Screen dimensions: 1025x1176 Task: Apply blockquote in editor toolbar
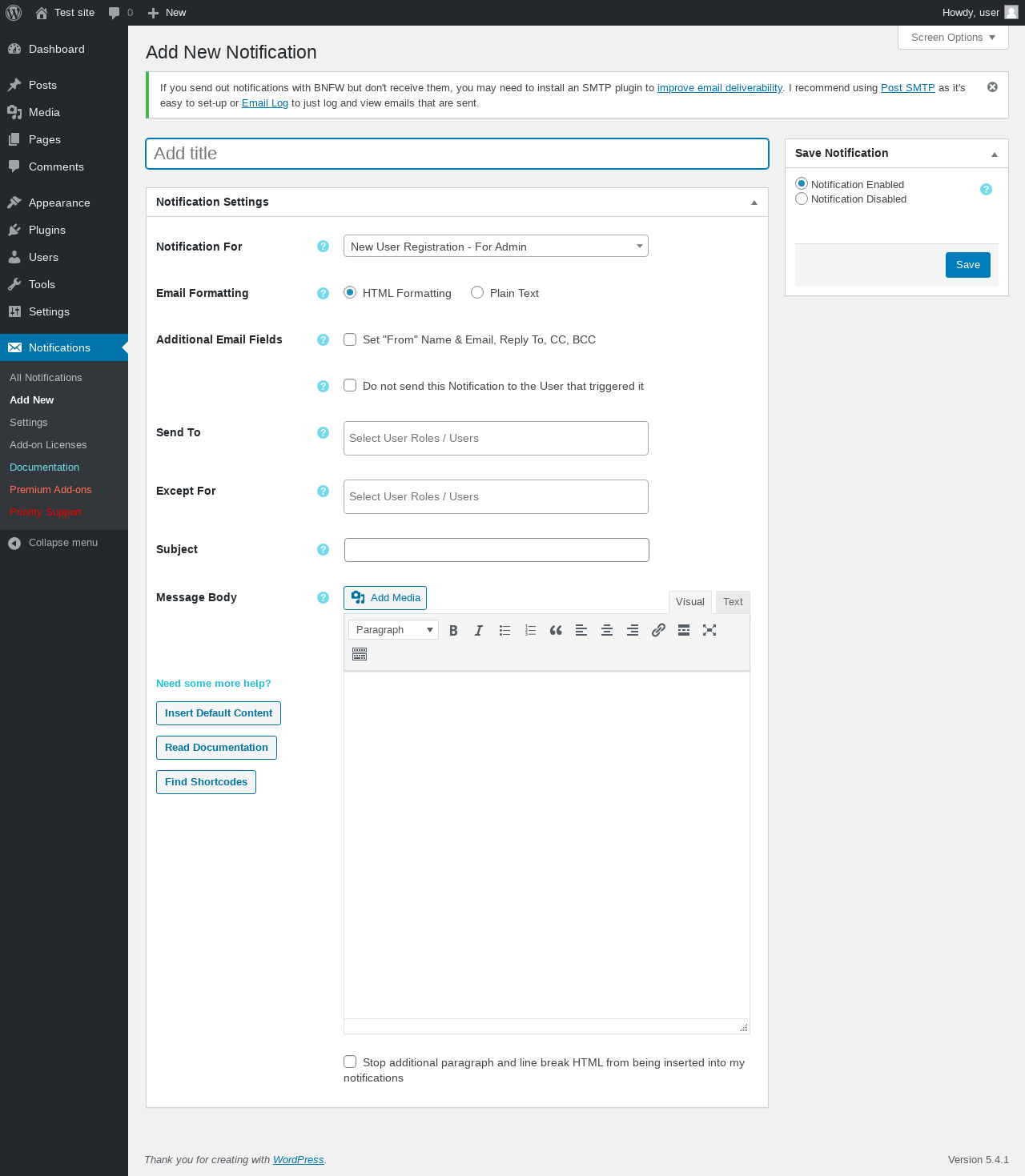pyautogui.click(x=556, y=630)
